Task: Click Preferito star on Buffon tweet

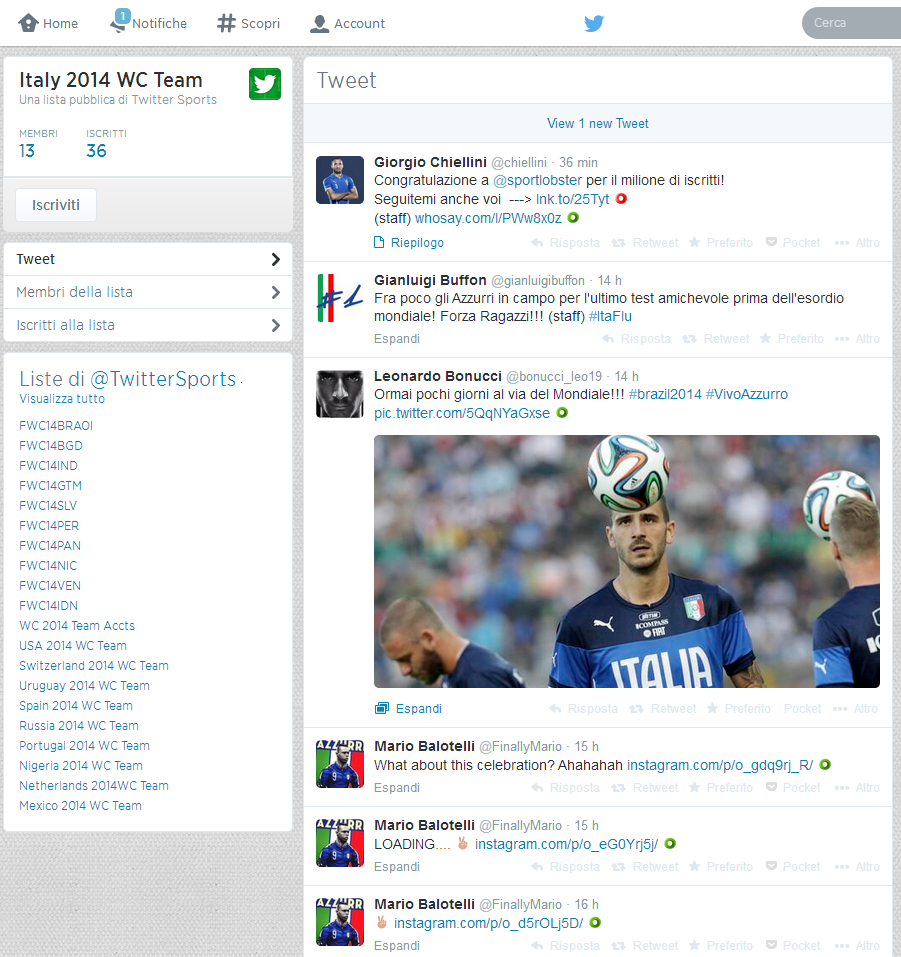Action: [x=765, y=338]
